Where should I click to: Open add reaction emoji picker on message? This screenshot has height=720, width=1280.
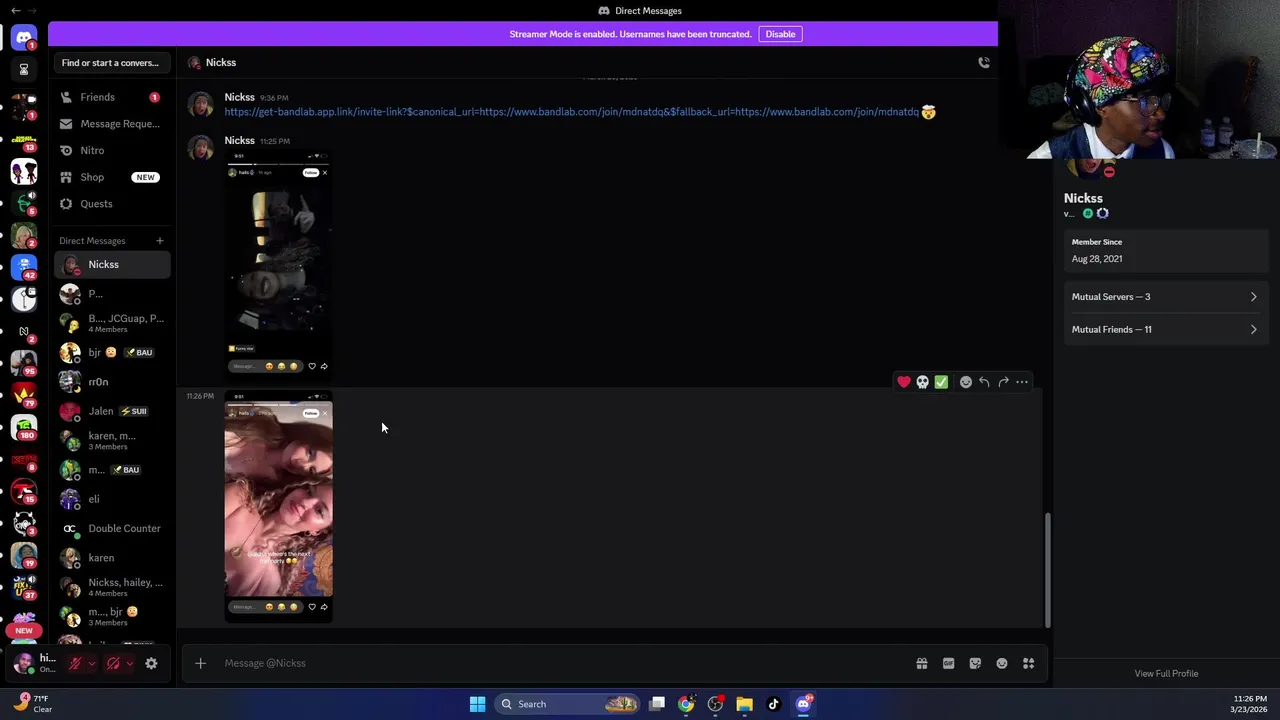(965, 382)
